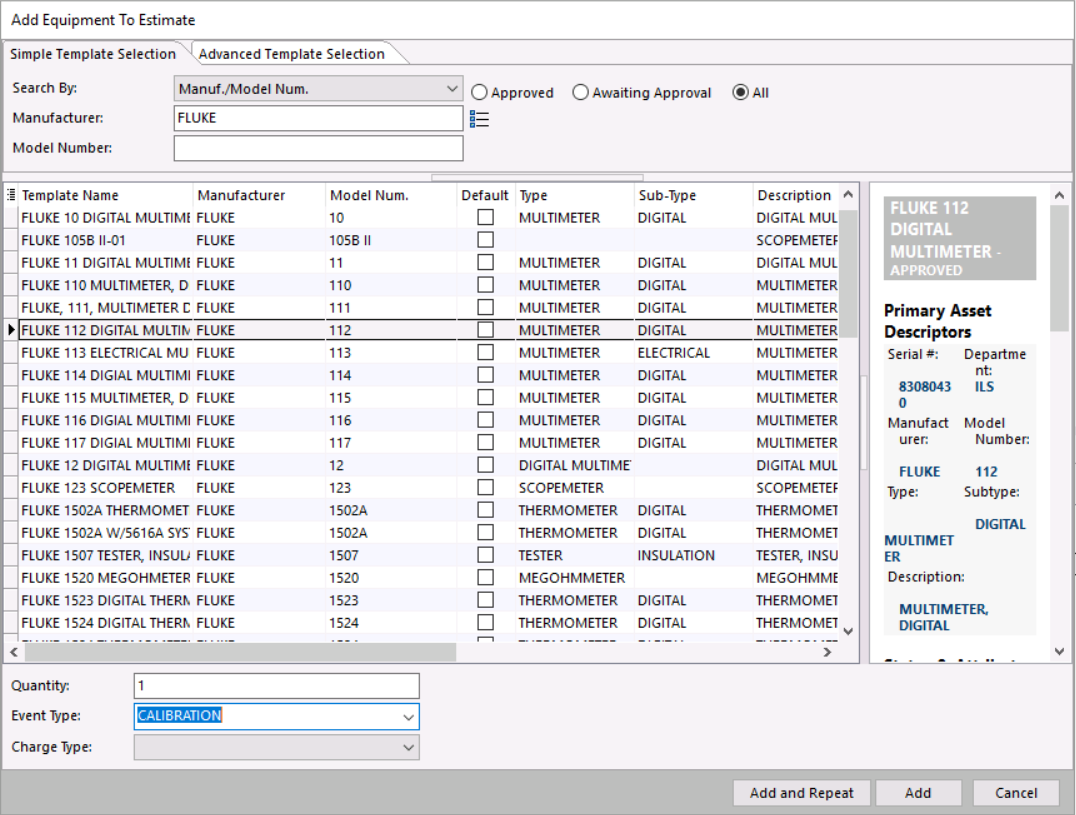Screen dimensions: 1076x815
Task: Select the FLUKE 123 SCOPEMETER row
Action: (98, 488)
